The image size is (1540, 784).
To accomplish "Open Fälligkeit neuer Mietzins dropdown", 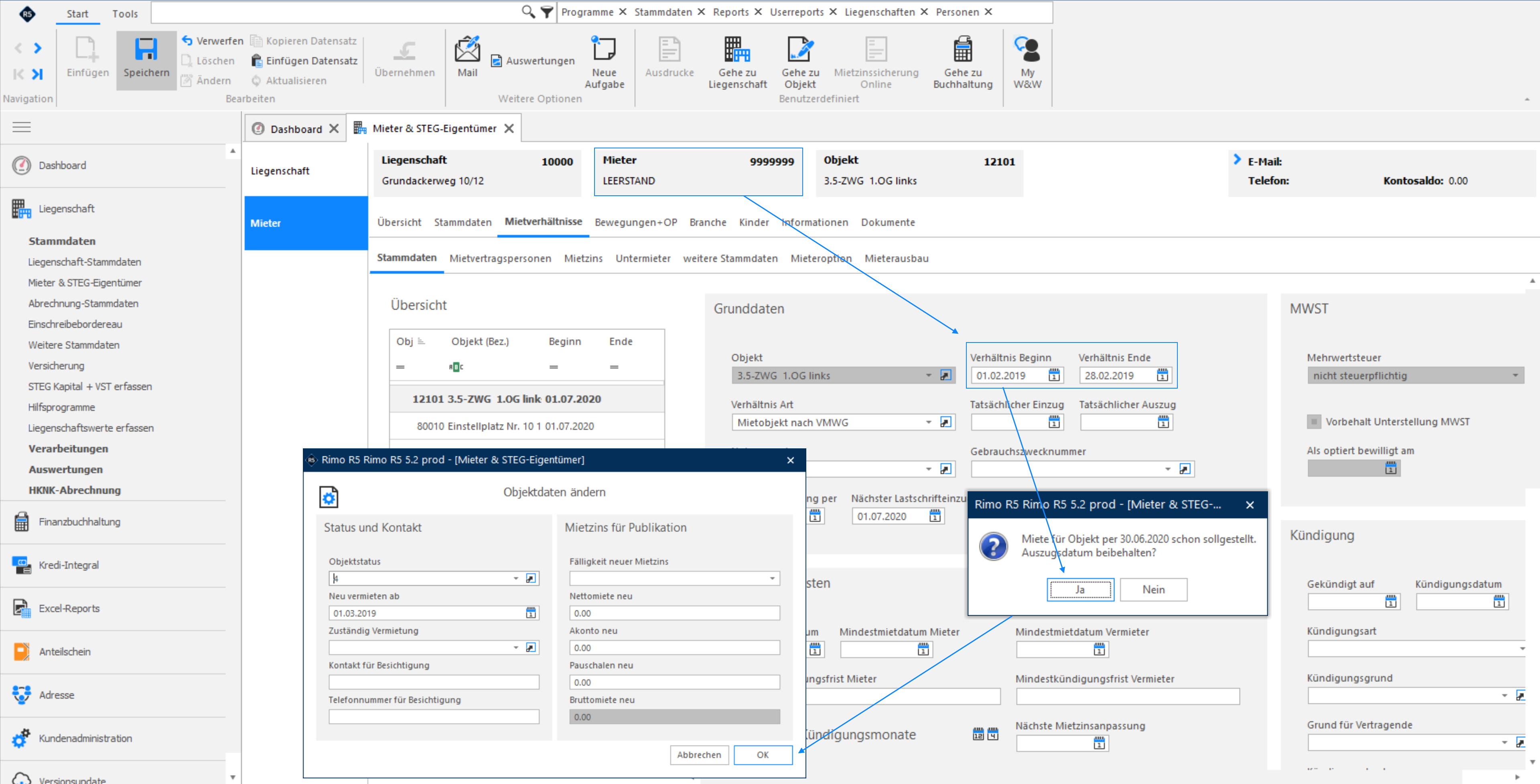I will [772, 578].
